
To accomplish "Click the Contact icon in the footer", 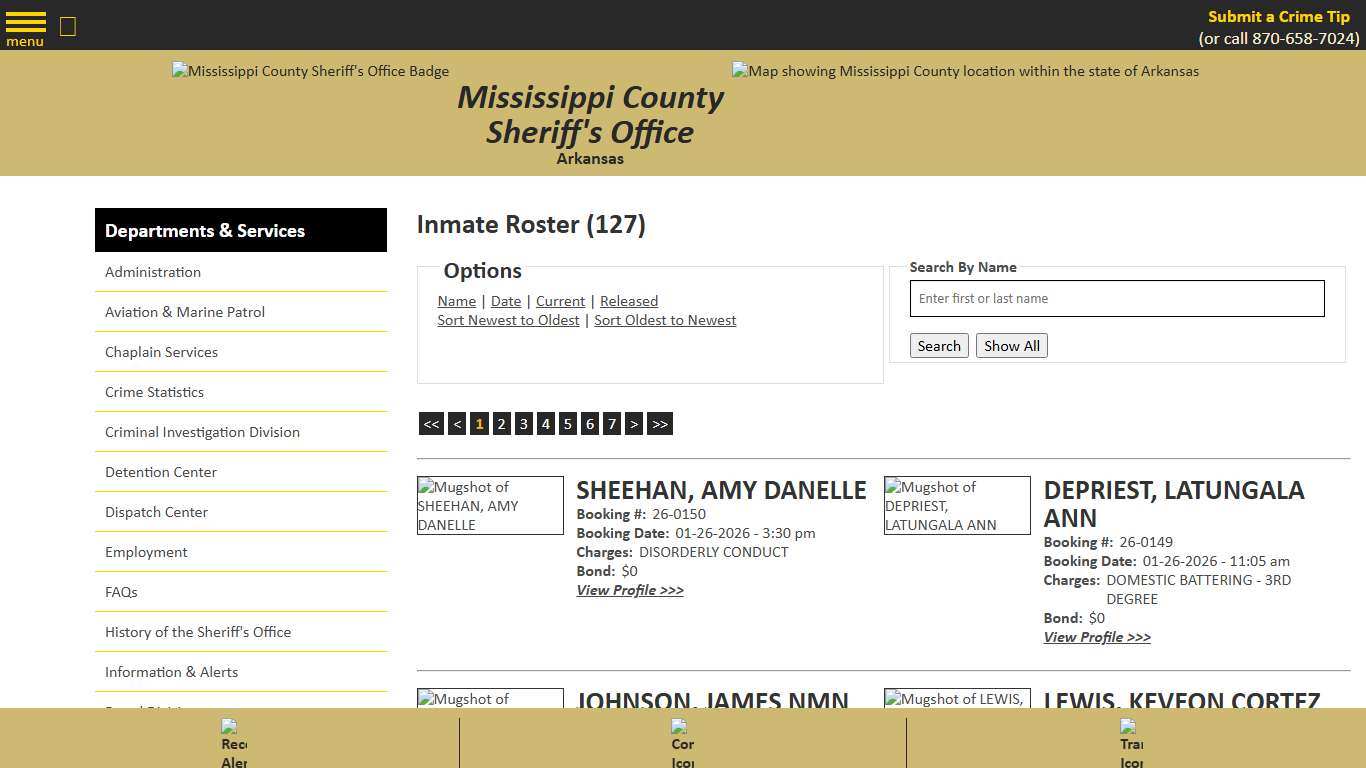I will [683, 740].
